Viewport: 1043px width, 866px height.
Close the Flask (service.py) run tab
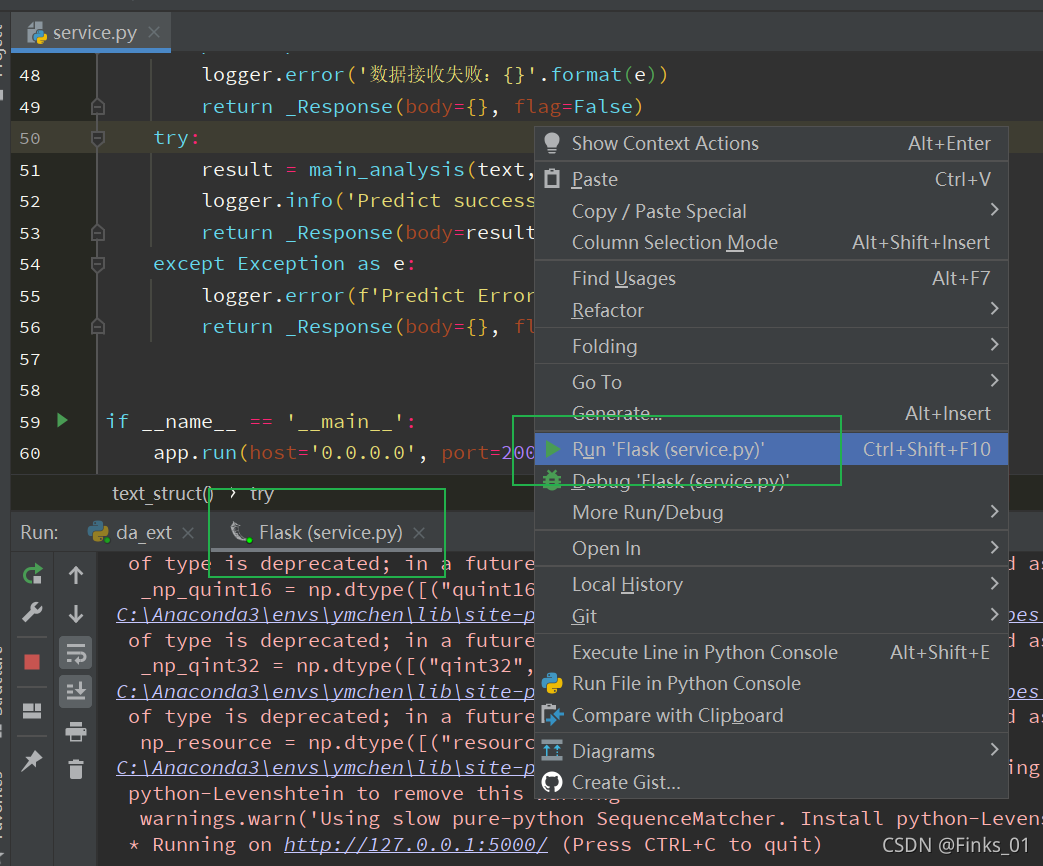coord(419,533)
